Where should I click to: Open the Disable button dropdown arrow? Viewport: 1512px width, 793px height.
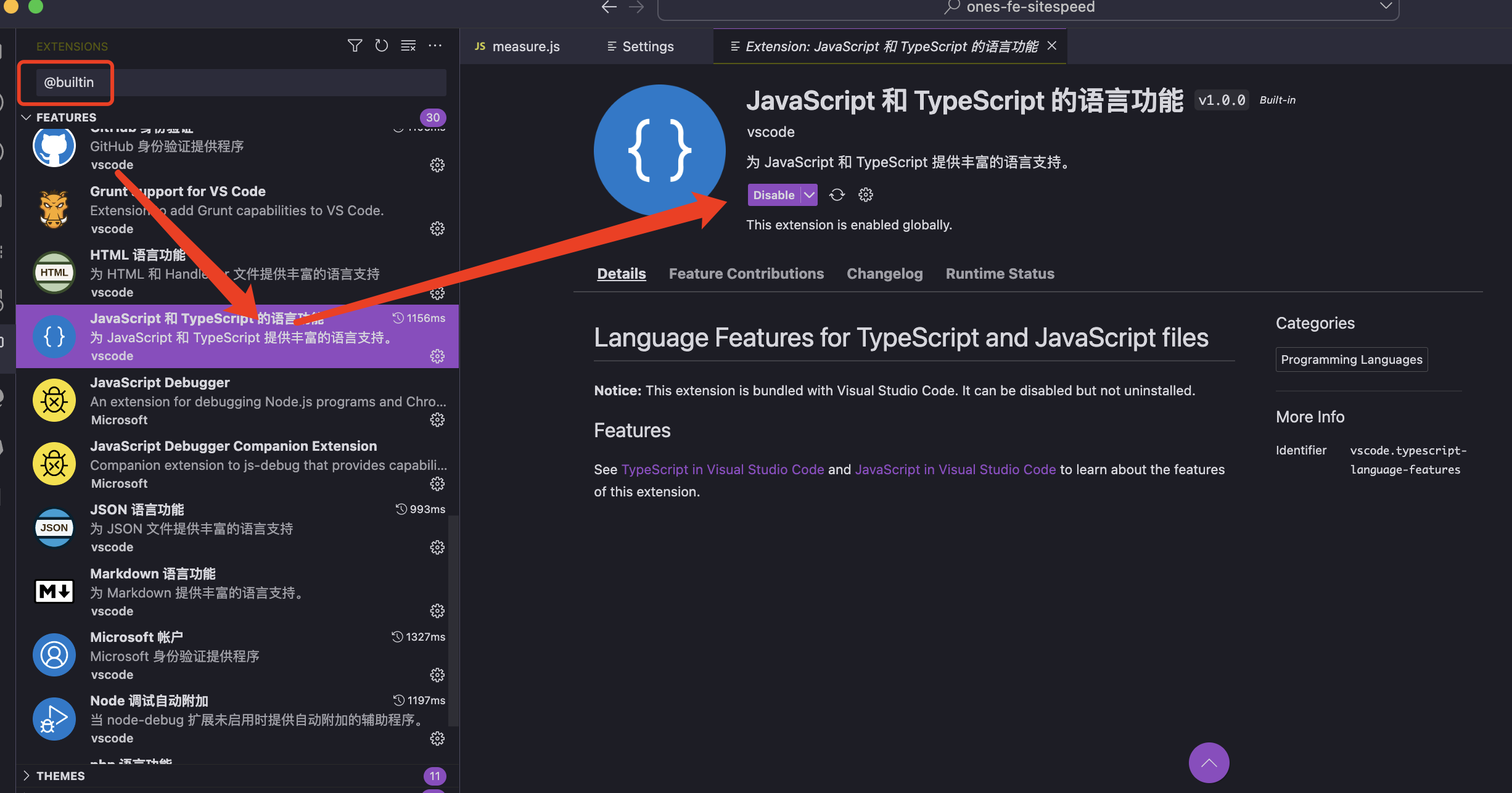point(809,195)
